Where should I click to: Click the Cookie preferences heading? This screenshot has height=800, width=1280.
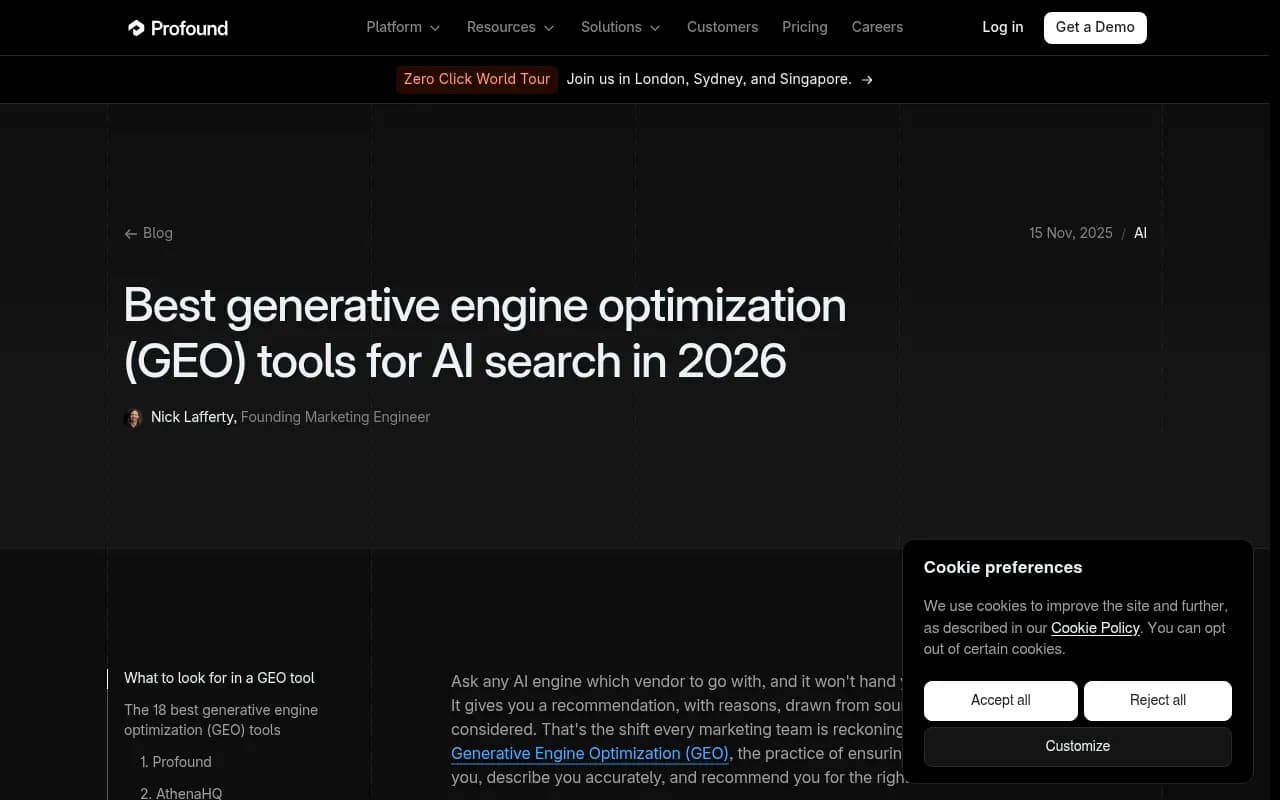coord(1003,567)
